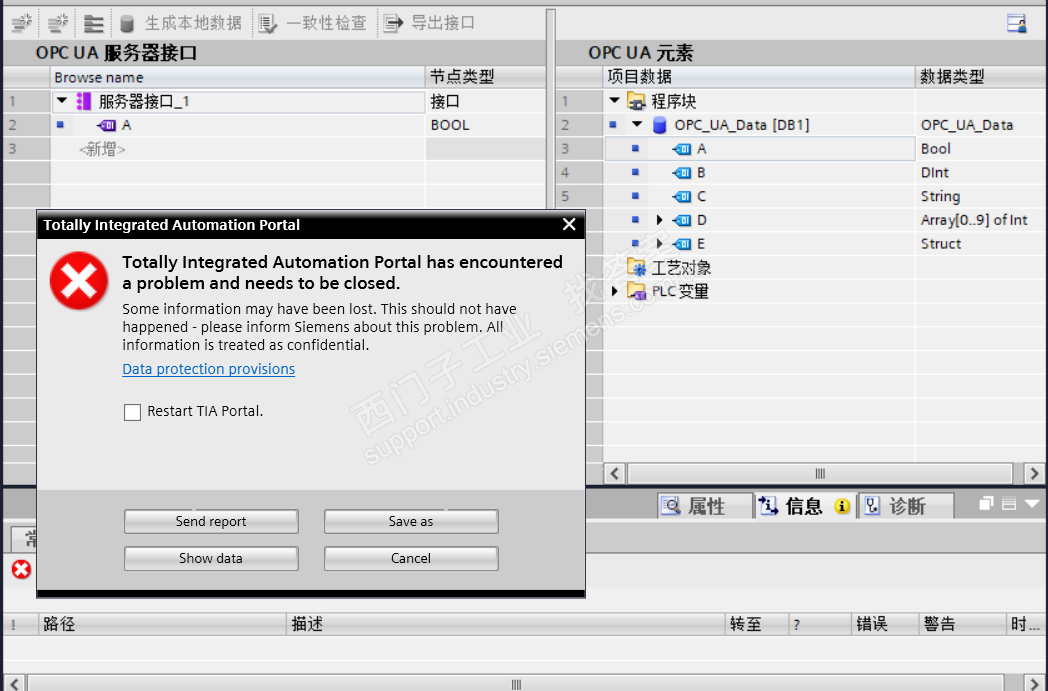Collapse the OPC_UA_Data [DB1] node

tap(637, 124)
